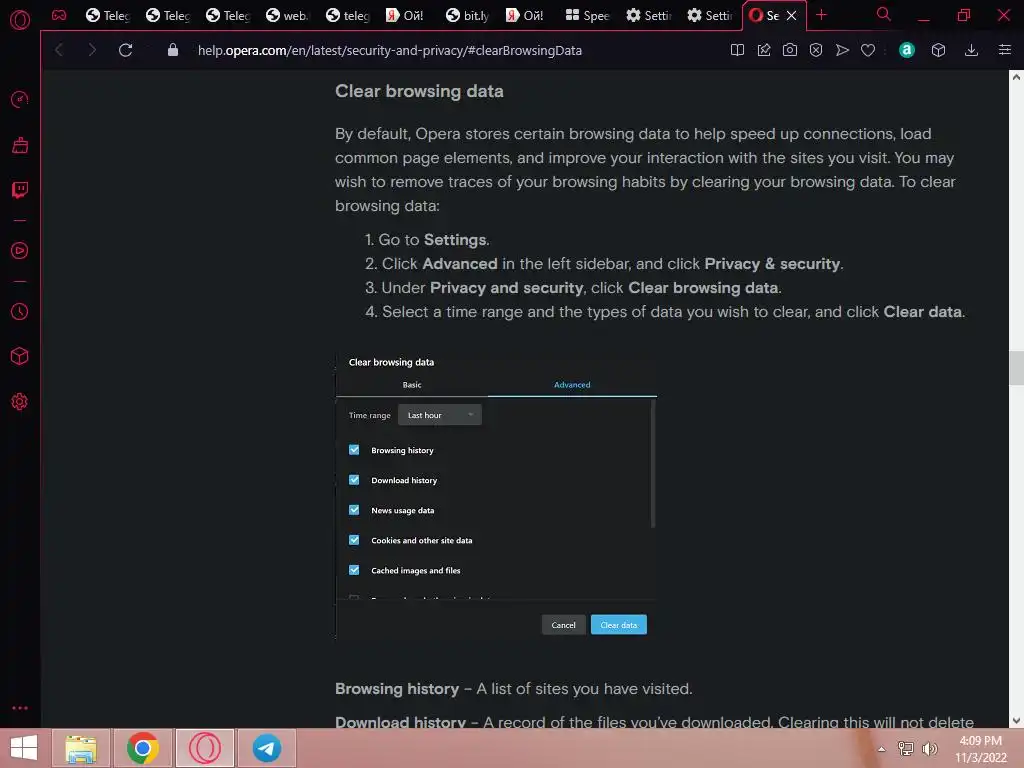Open History clock icon in sidebar

coord(20,312)
